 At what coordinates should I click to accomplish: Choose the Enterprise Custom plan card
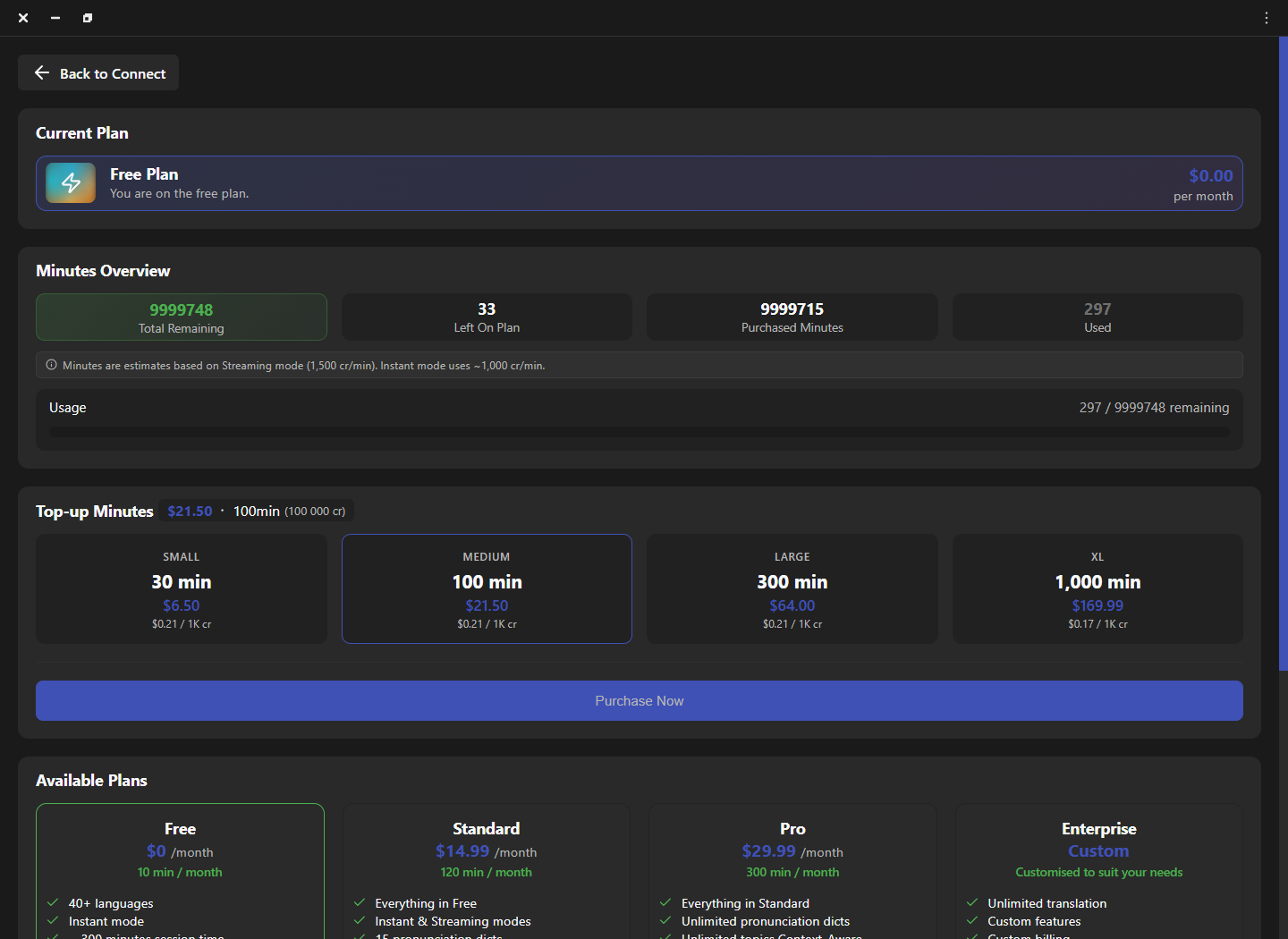click(x=1098, y=871)
